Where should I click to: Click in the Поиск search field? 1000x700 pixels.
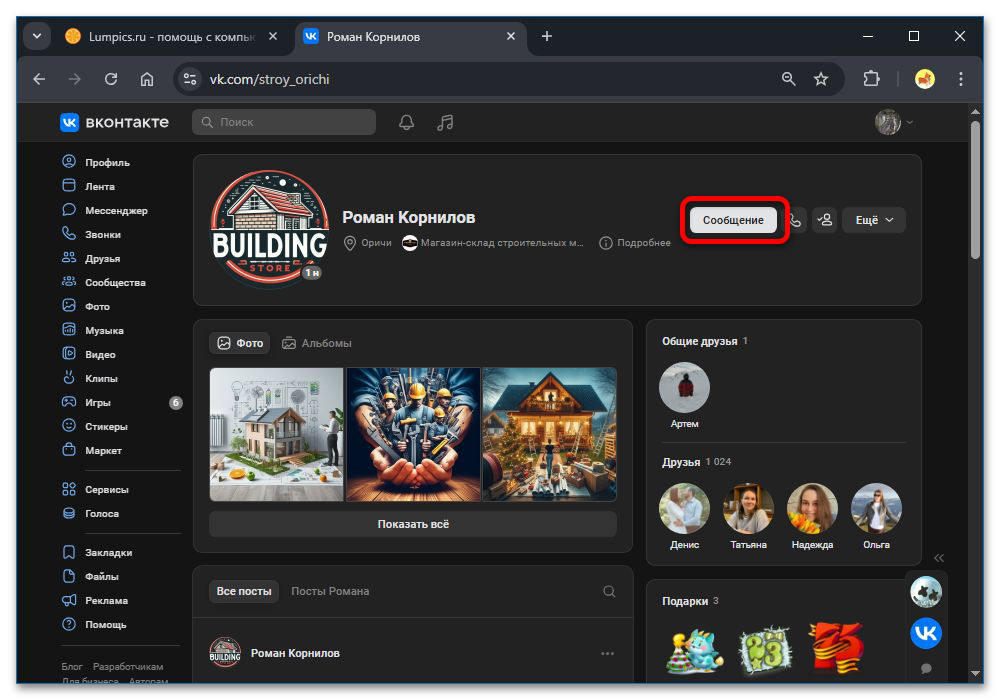coord(284,122)
